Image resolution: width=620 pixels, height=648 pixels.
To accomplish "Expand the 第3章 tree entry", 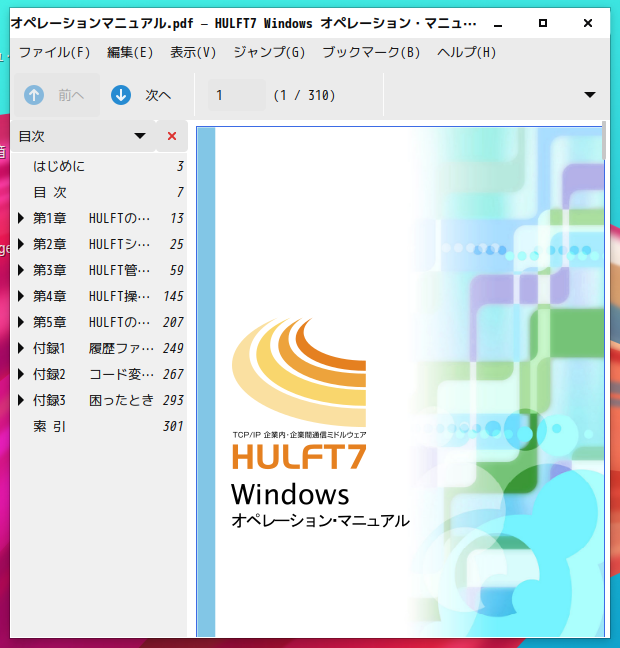I will (20, 270).
